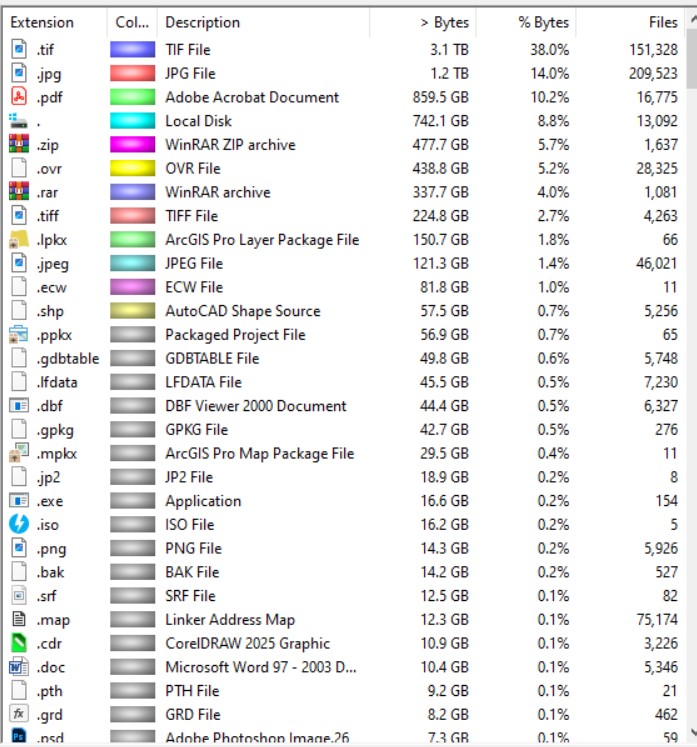The height and width of the screenshot is (747, 697).
Task: Select the WinRAR .zip archive icon
Action: pyautogui.click(x=18, y=144)
